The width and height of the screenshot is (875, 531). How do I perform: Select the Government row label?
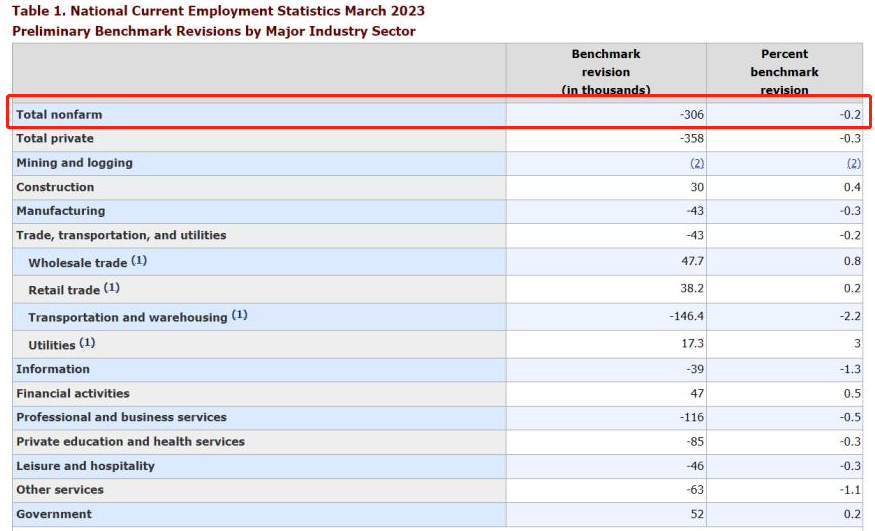(x=54, y=514)
